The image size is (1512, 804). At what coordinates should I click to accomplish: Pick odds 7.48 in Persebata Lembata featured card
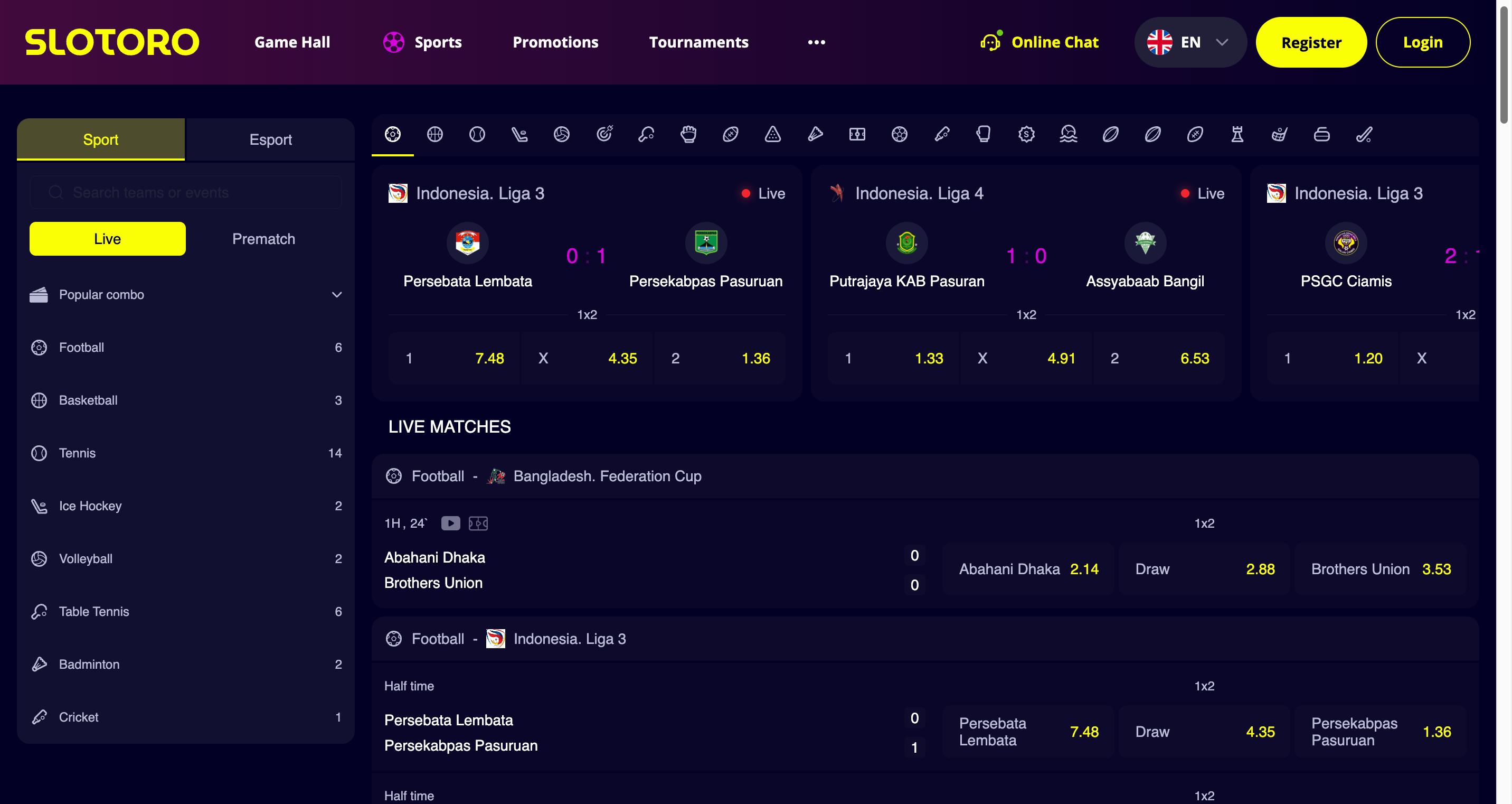453,358
